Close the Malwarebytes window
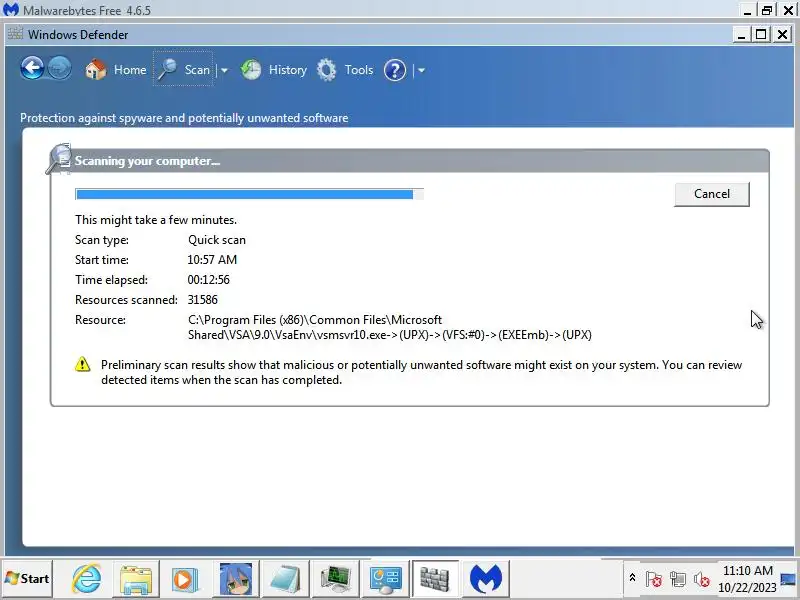 [x=788, y=10]
